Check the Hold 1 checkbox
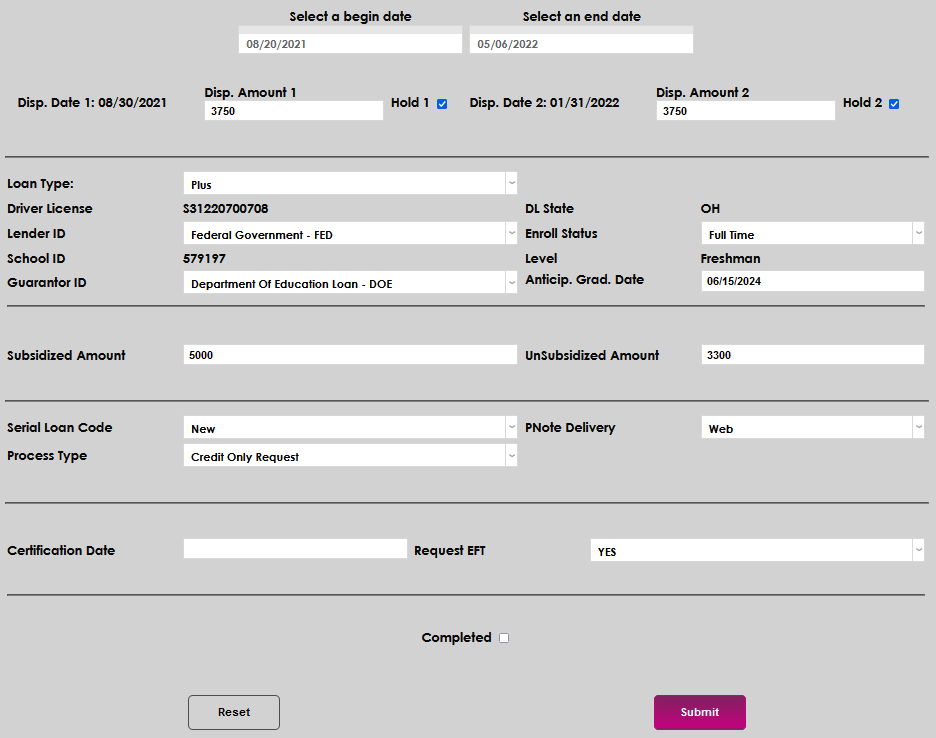The image size is (936, 738). (x=442, y=104)
